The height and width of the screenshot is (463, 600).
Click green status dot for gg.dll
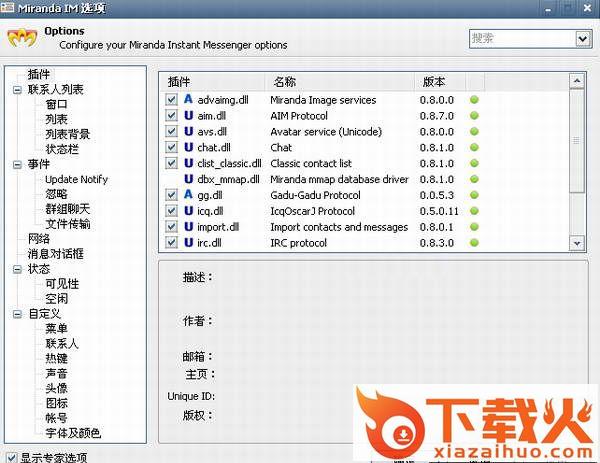coord(474,195)
